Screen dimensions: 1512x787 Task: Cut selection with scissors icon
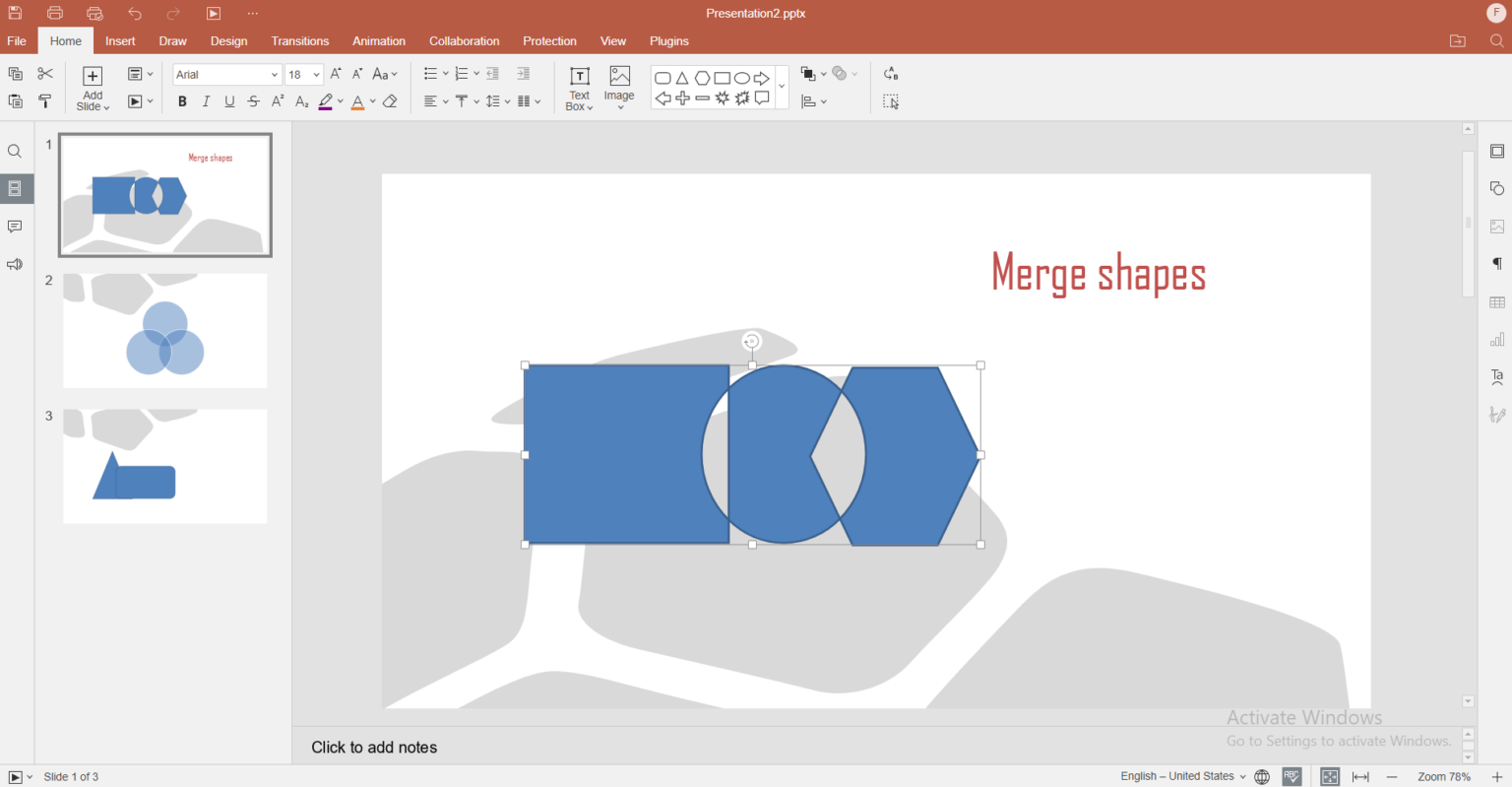tap(45, 74)
